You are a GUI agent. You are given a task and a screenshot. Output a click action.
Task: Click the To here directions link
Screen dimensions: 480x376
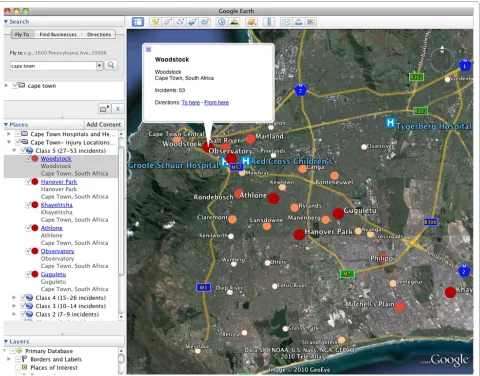(x=191, y=102)
